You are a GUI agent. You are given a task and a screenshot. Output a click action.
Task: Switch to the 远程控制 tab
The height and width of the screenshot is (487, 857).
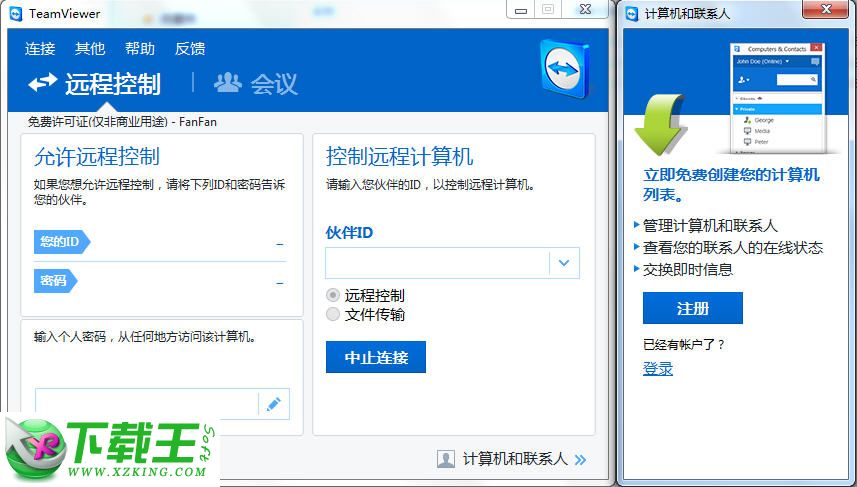[x=113, y=84]
